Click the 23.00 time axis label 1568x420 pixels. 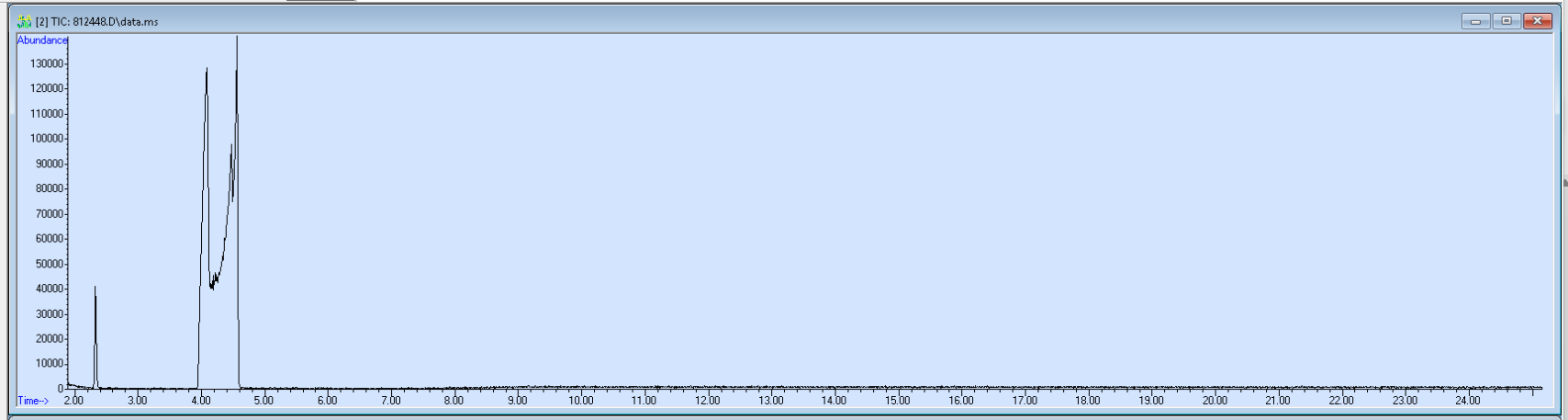1405,401
